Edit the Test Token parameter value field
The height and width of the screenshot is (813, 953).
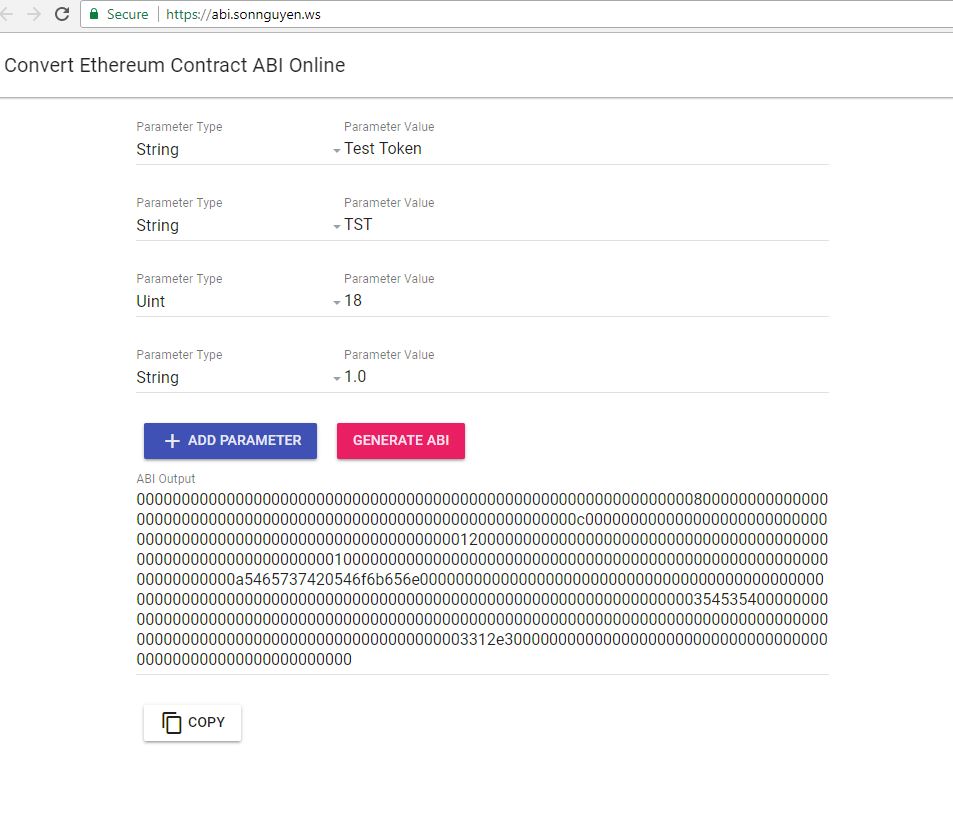pyautogui.click(x=586, y=149)
